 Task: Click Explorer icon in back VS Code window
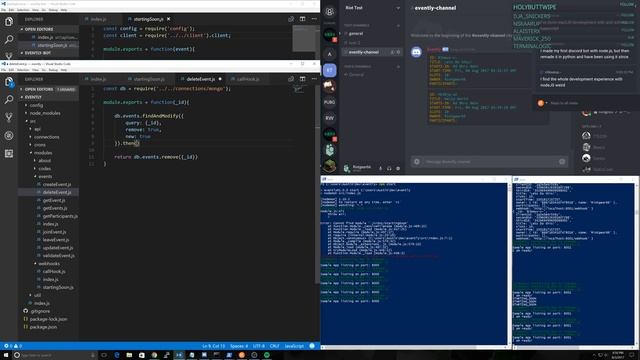click(x=9, y=22)
